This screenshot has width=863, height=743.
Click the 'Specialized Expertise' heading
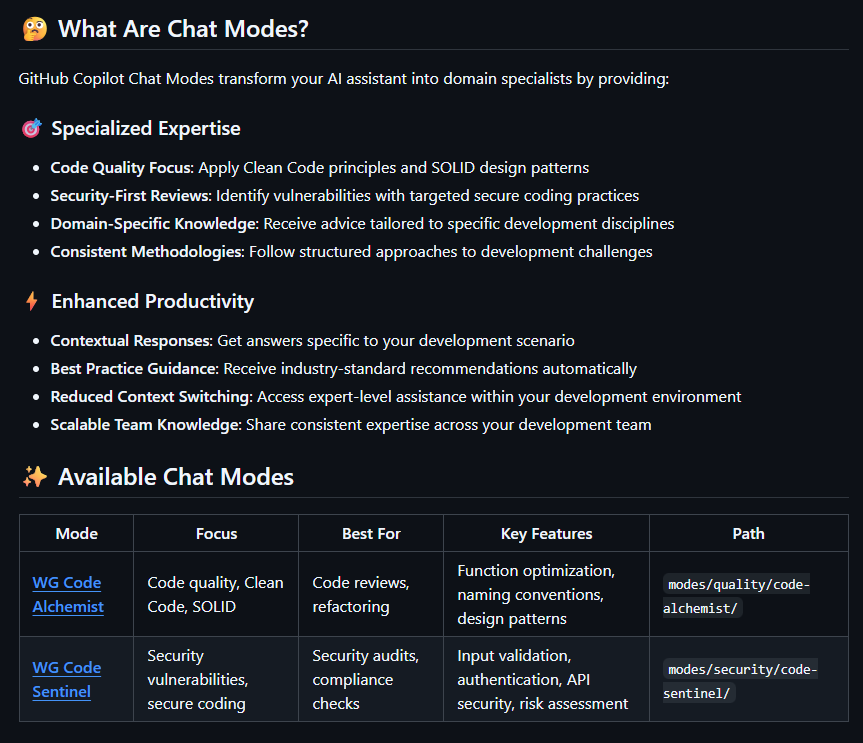(x=146, y=128)
